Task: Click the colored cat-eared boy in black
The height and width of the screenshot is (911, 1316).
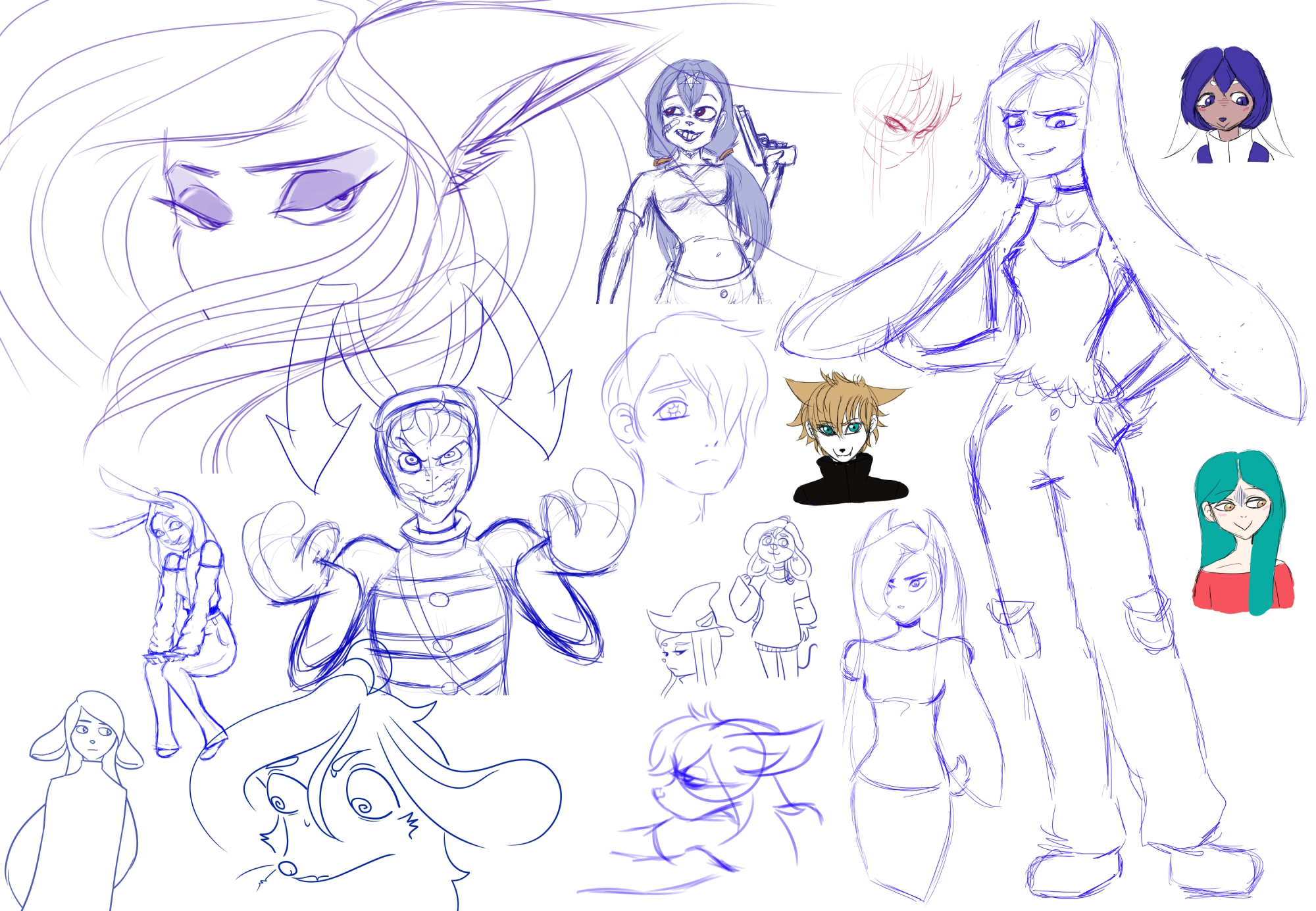Action: tap(846, 437)
